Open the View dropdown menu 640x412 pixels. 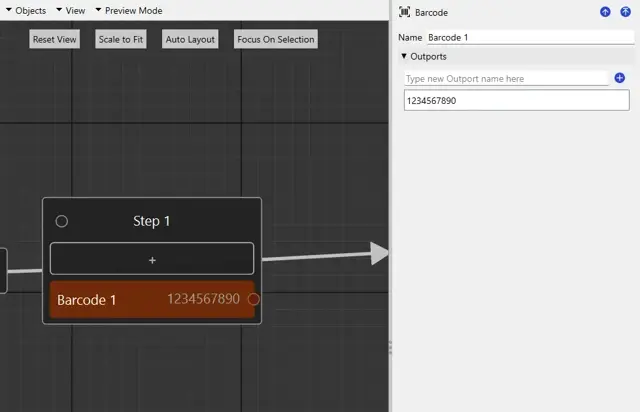(71, 11)
